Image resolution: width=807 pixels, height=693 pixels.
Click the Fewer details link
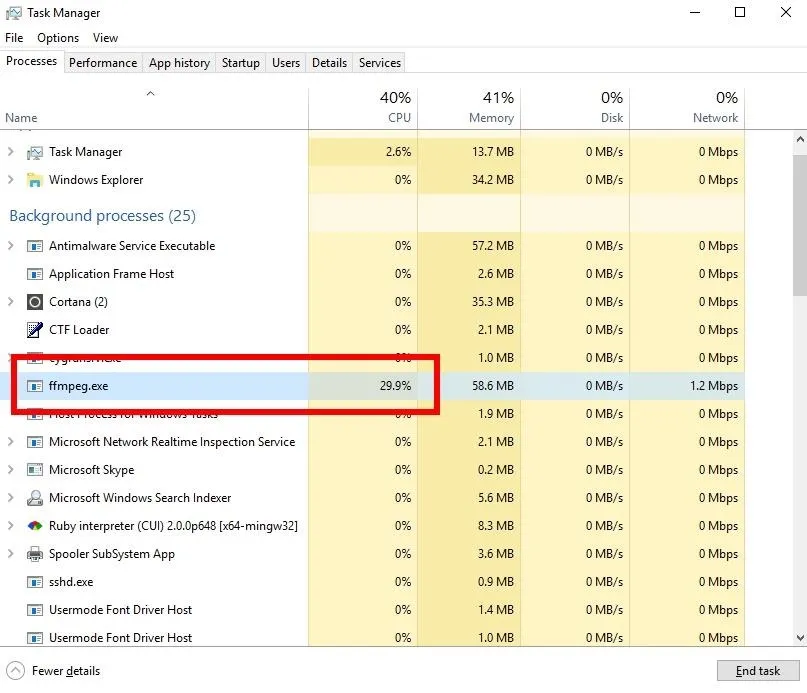click(x=66, y=671)
